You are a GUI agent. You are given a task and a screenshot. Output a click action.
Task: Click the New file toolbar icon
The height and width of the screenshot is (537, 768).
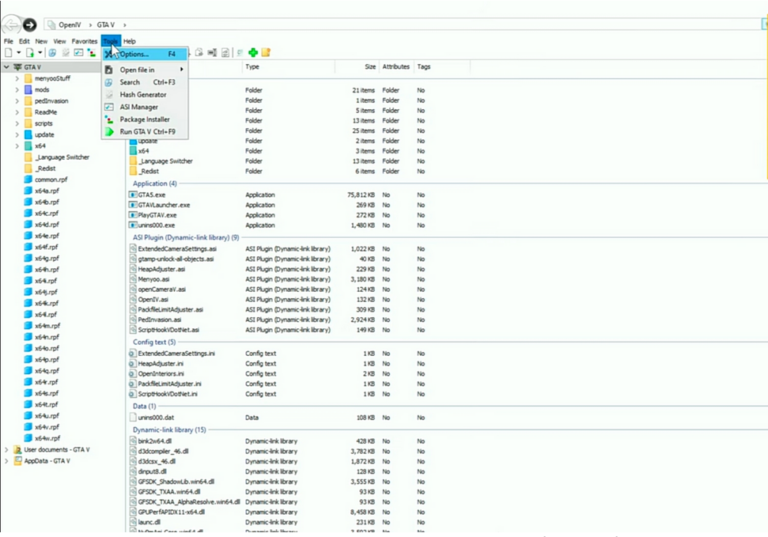point(8,53)
